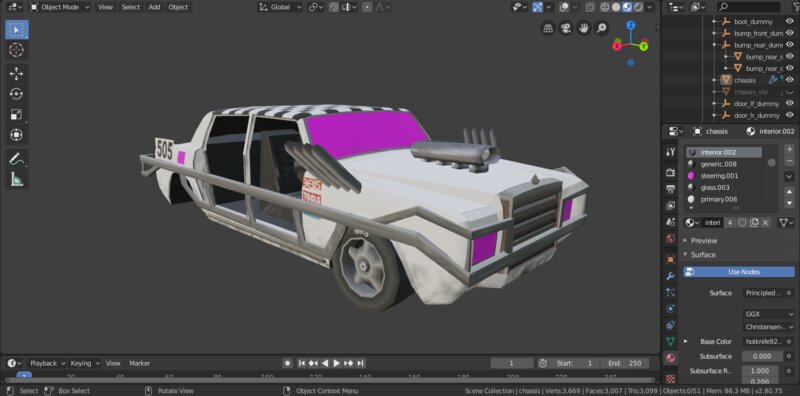800x396 pixels.
Task: Toggle camera view in viewport
Action: (x=566, y=28)
